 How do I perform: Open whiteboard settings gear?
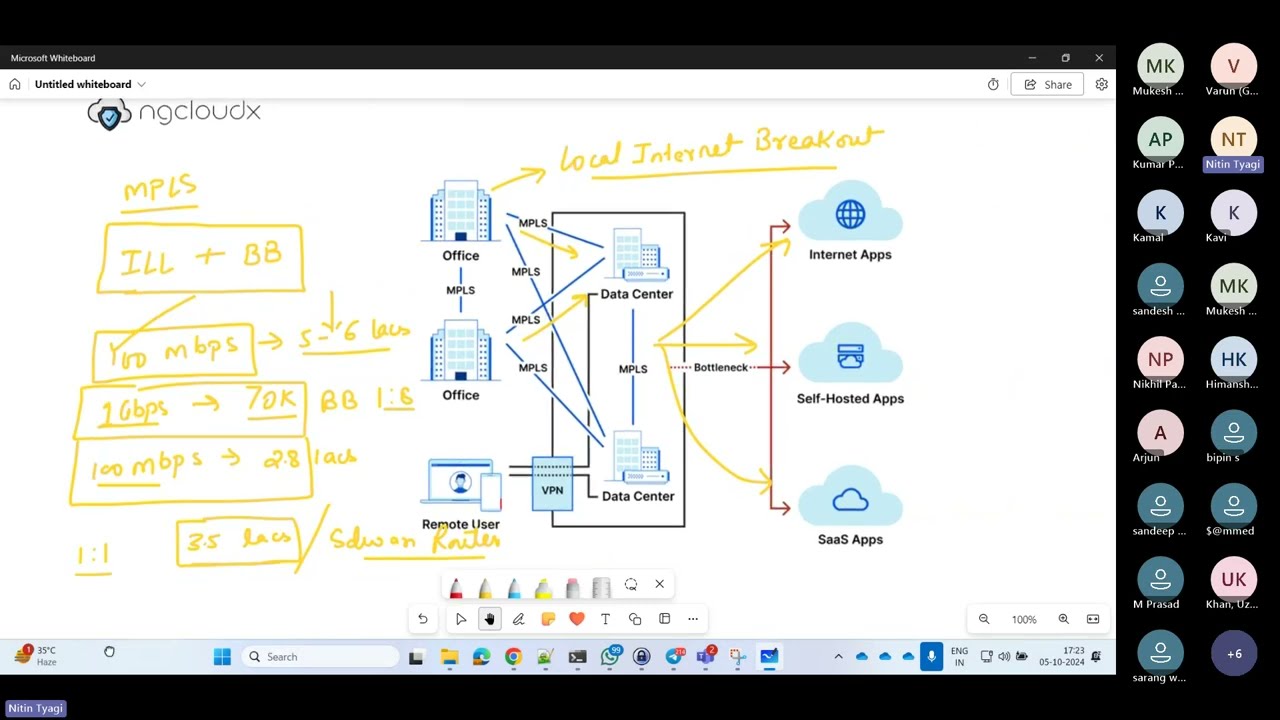click(x=1102, y=85)
